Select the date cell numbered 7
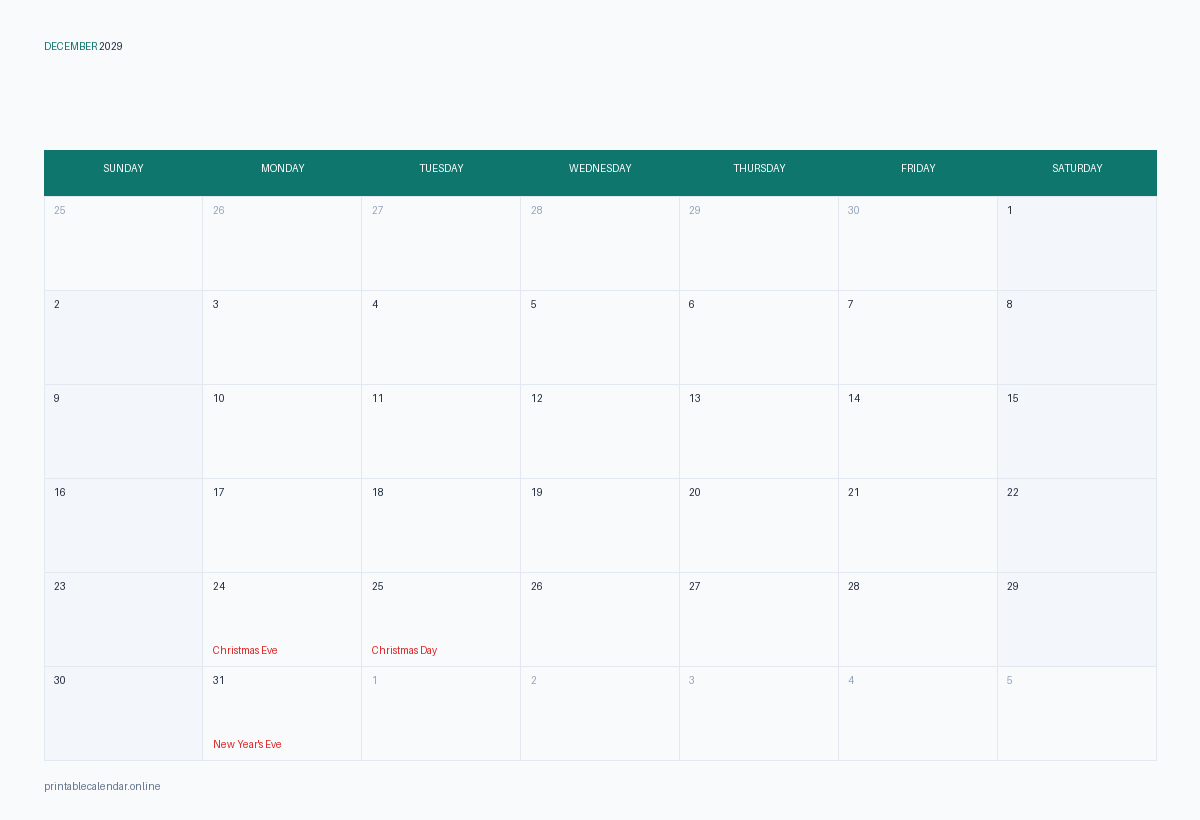The width and height of the screenshot is (1200, 820). coord(918,337)
